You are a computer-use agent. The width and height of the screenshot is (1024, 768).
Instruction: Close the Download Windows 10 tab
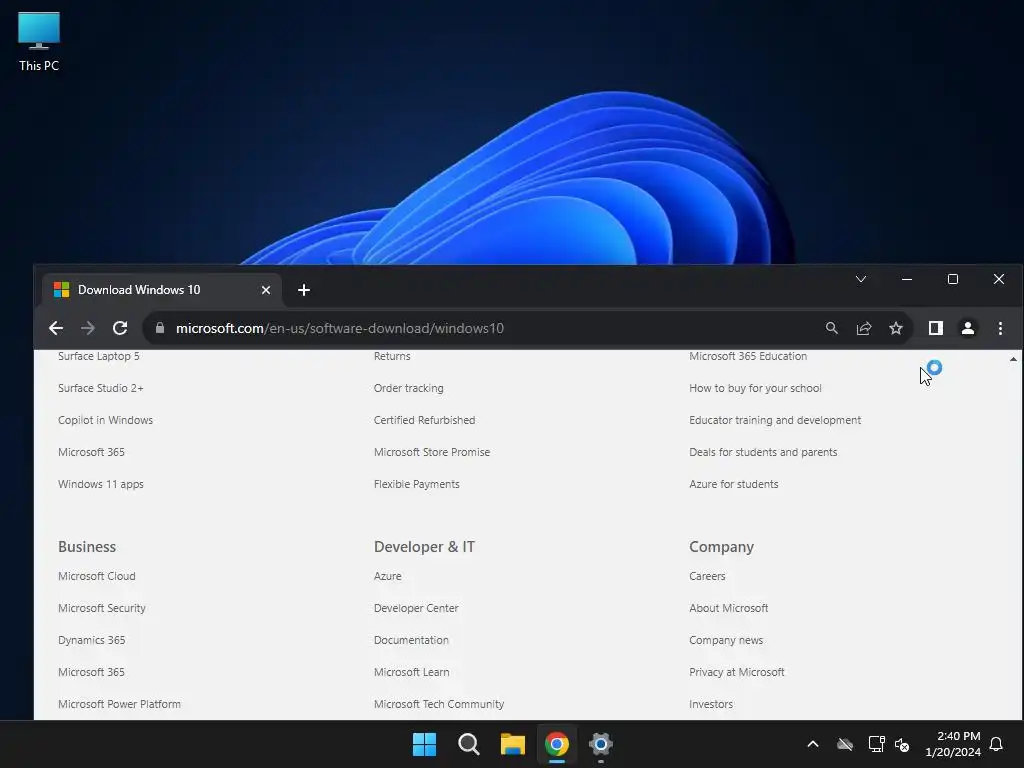(x=266, y=290)
